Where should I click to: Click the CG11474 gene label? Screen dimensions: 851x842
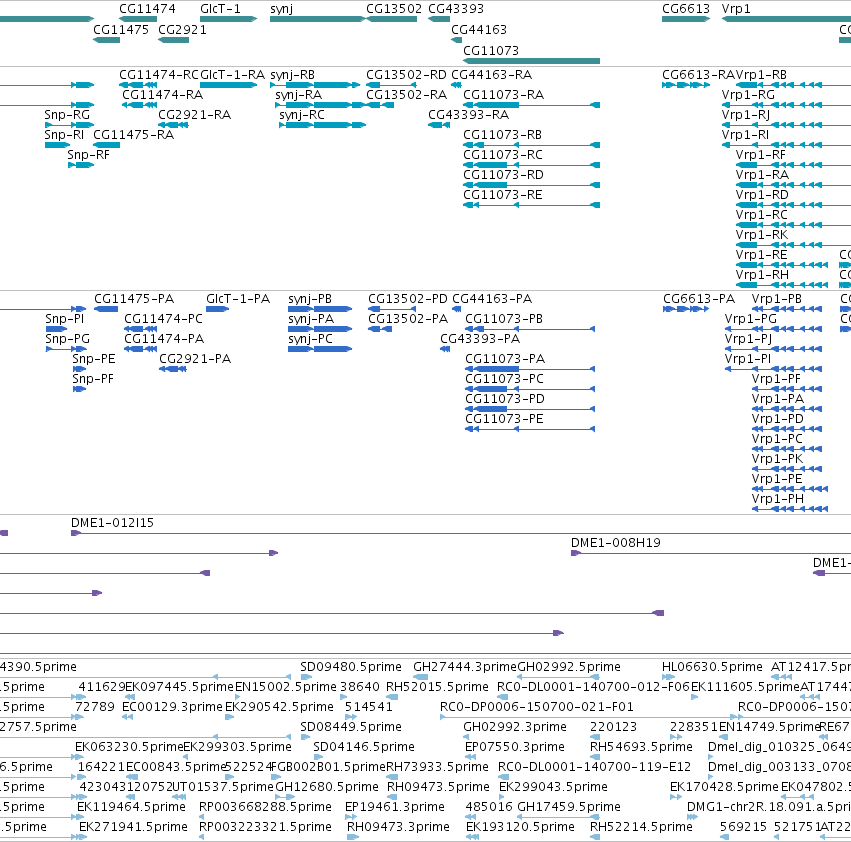point(147,9)
